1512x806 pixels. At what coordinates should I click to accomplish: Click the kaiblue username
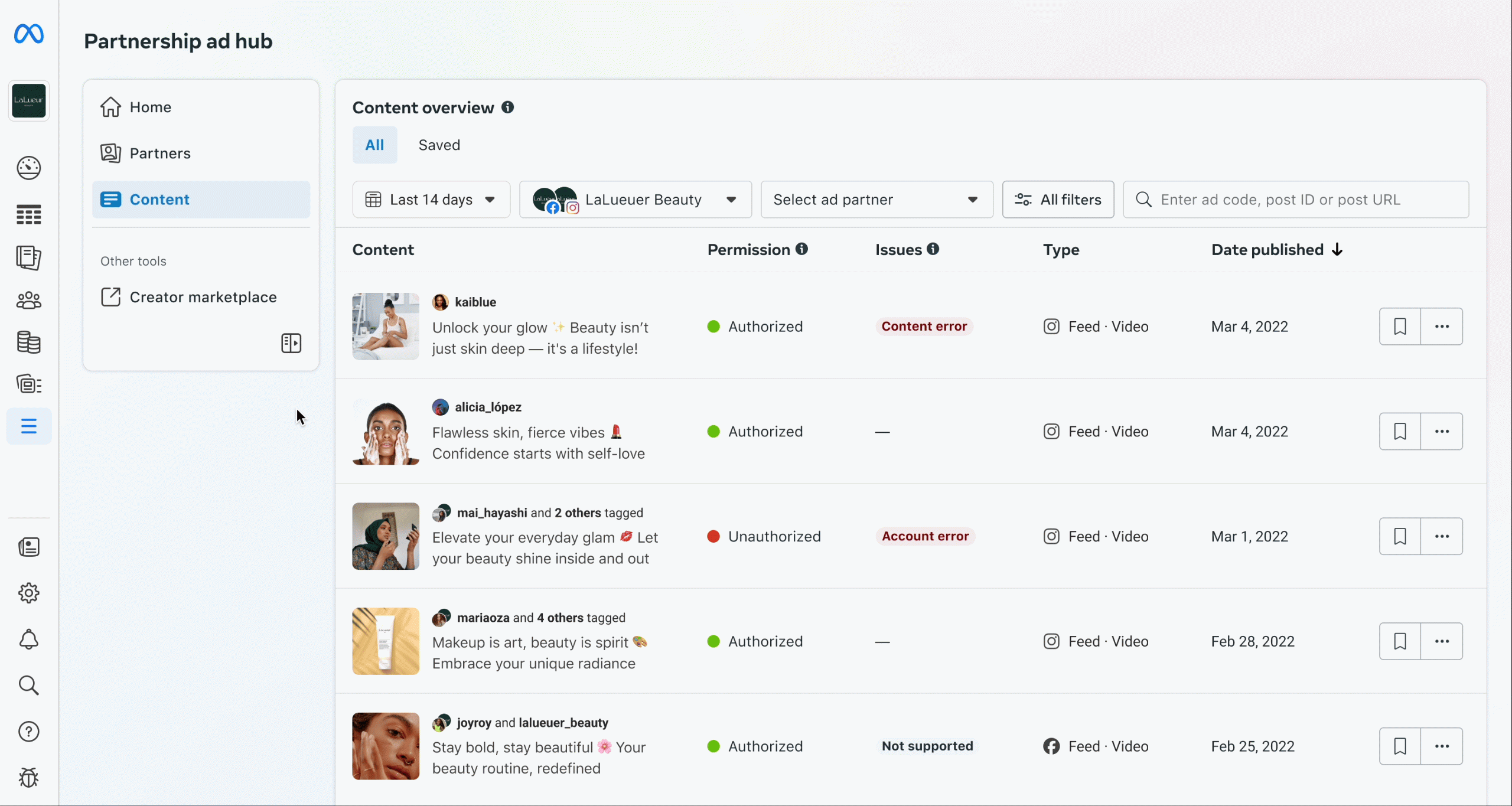click(x=475, y=302)
